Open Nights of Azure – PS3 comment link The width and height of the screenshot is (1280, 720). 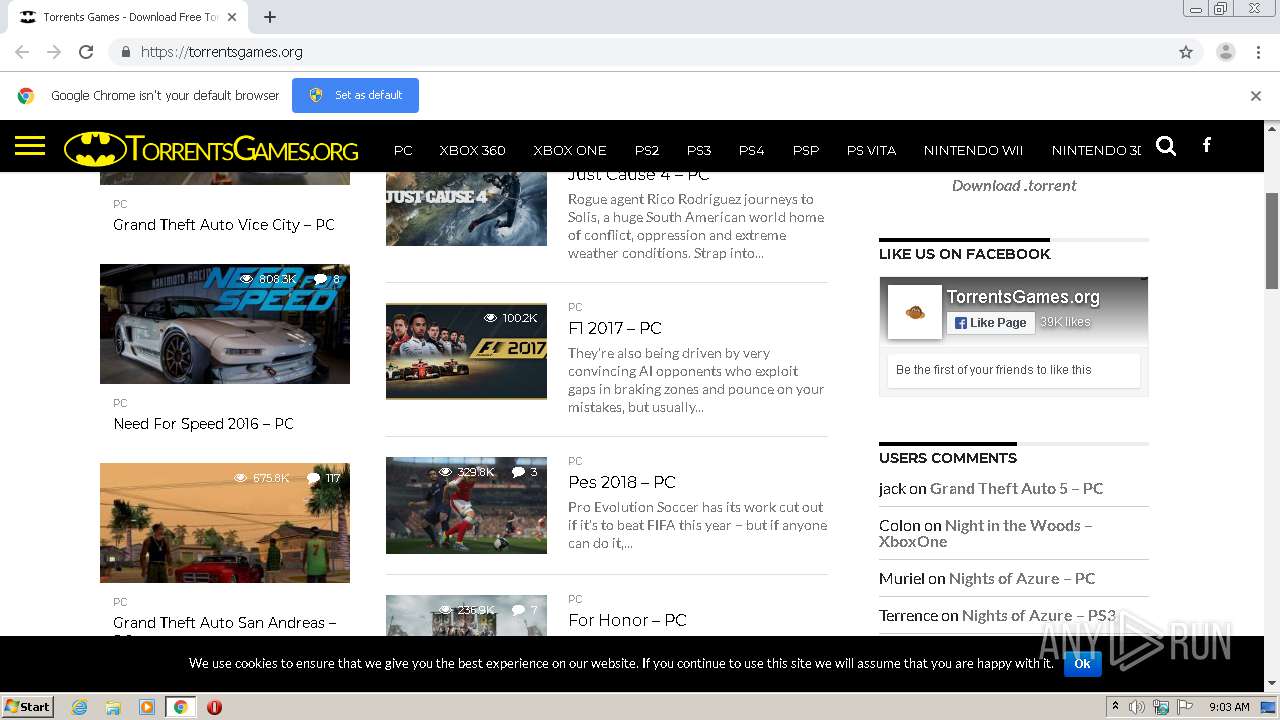coord(1038,615)
